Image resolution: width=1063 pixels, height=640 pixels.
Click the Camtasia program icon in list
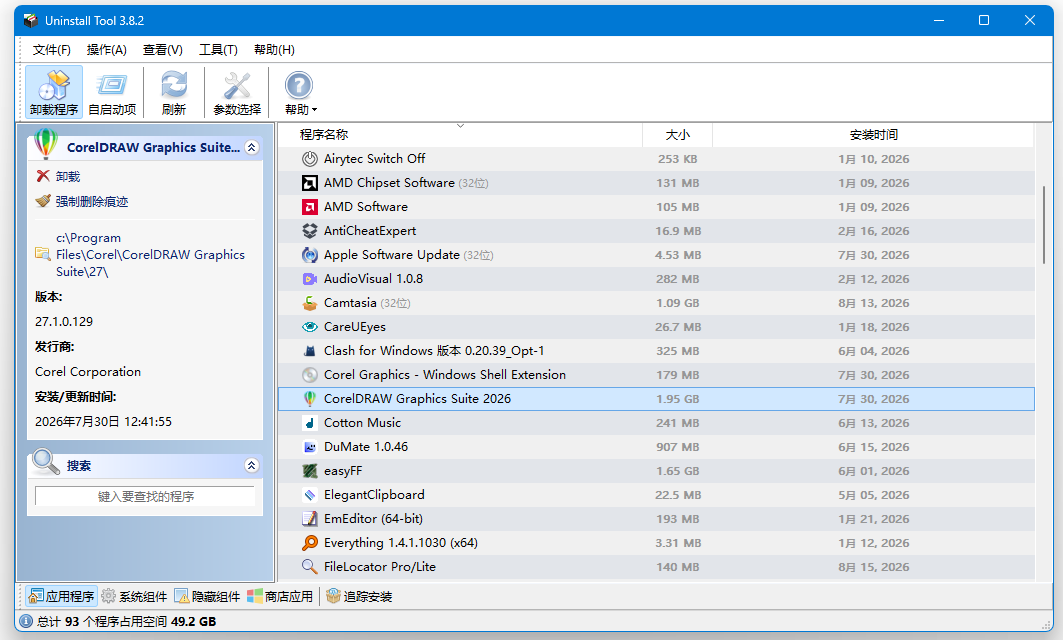[x=310, y=302]
